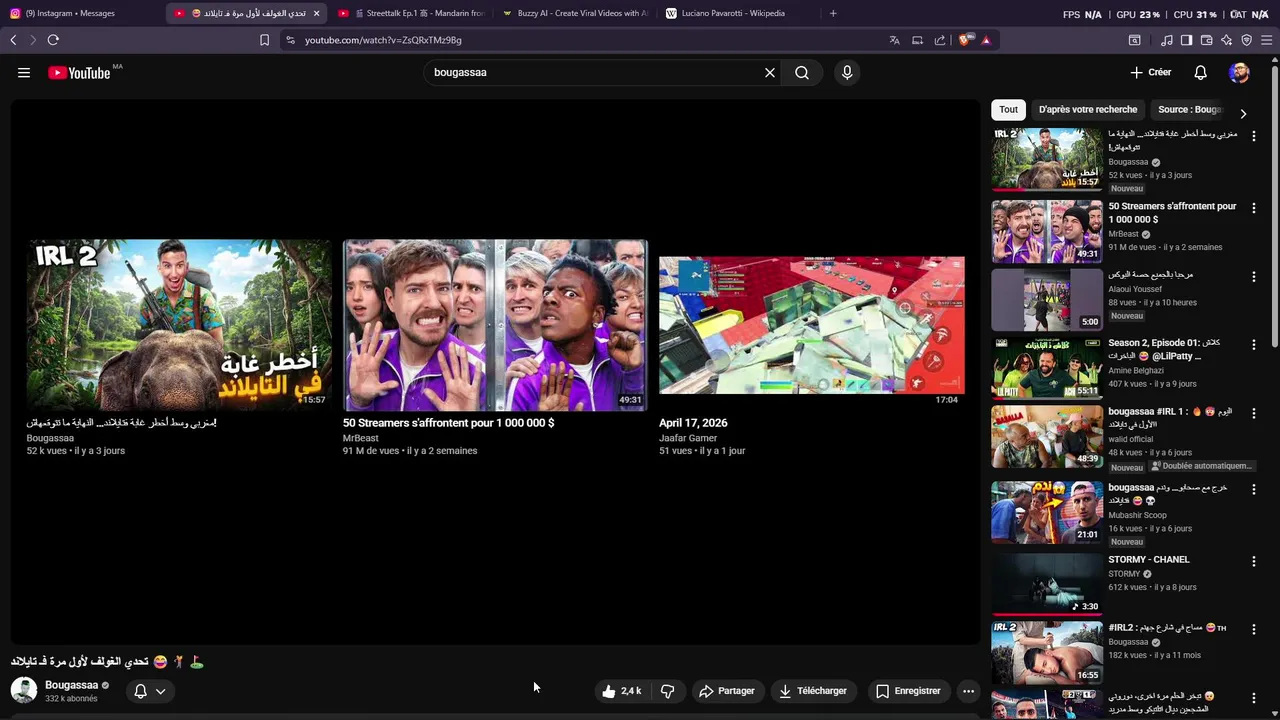Close the current YouTube video tab
The width and height of the screenshot is (1280, 720).
point(316,13)
